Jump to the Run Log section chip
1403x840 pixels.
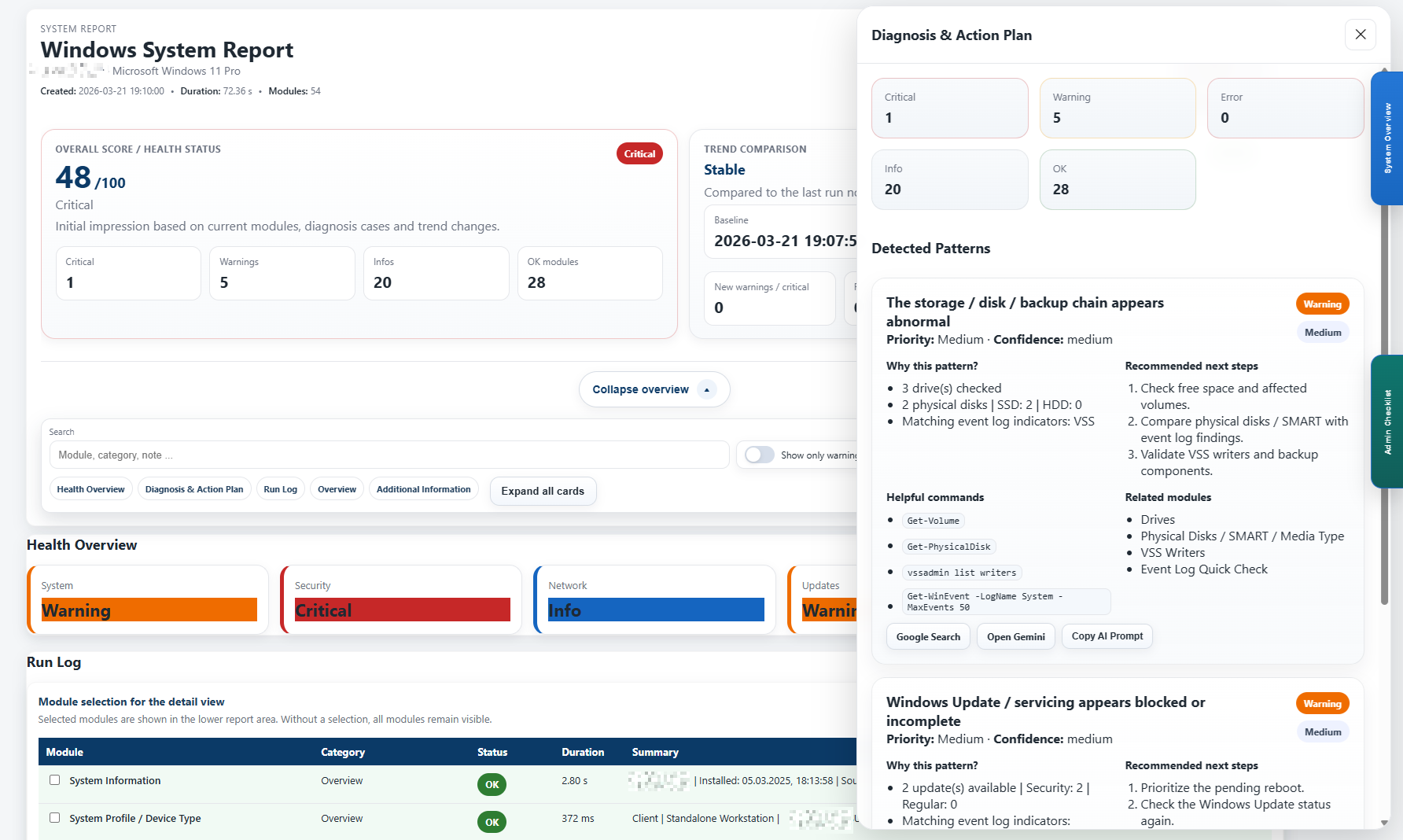pyautogui.click(x=280, y=489)
